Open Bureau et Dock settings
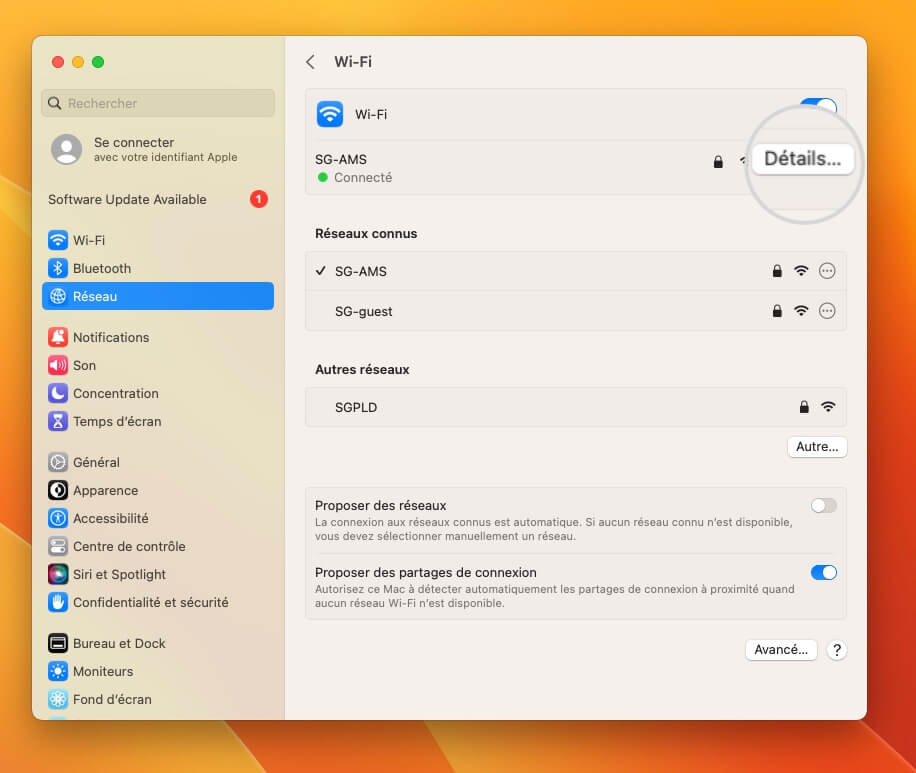 pos(158,643)
